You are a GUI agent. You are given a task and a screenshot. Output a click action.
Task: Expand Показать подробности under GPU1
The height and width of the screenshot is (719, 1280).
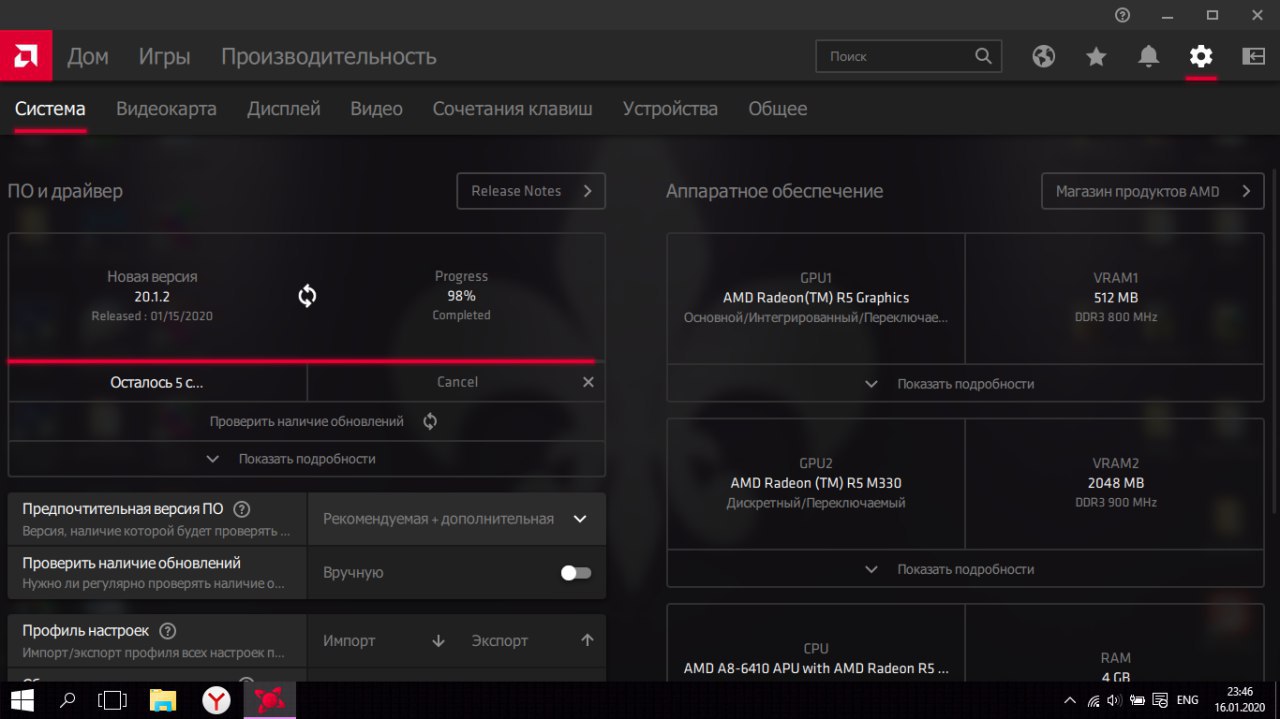pos(965,384)
